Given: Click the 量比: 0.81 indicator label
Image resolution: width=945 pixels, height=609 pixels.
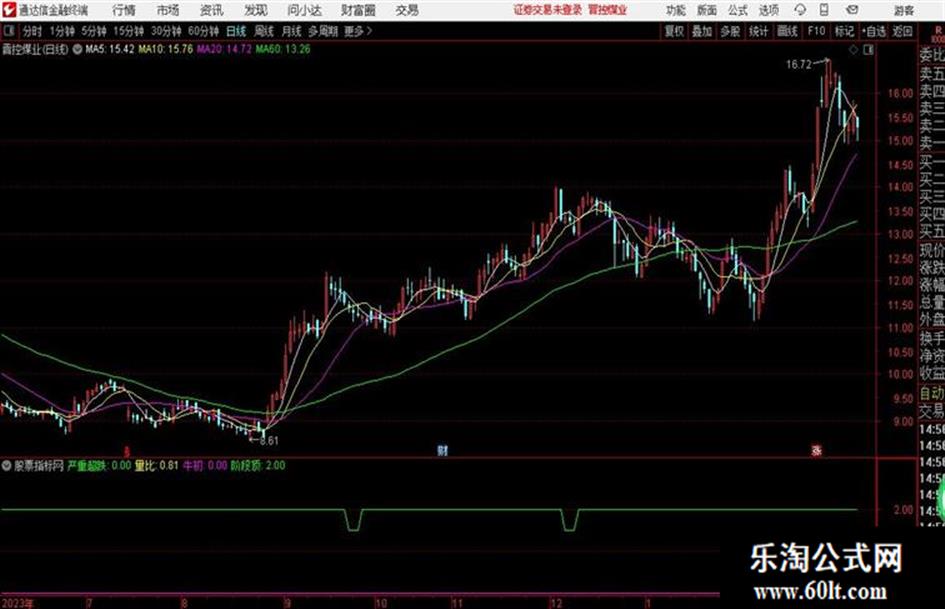Looking at the screenshot, I should (157, 465).
